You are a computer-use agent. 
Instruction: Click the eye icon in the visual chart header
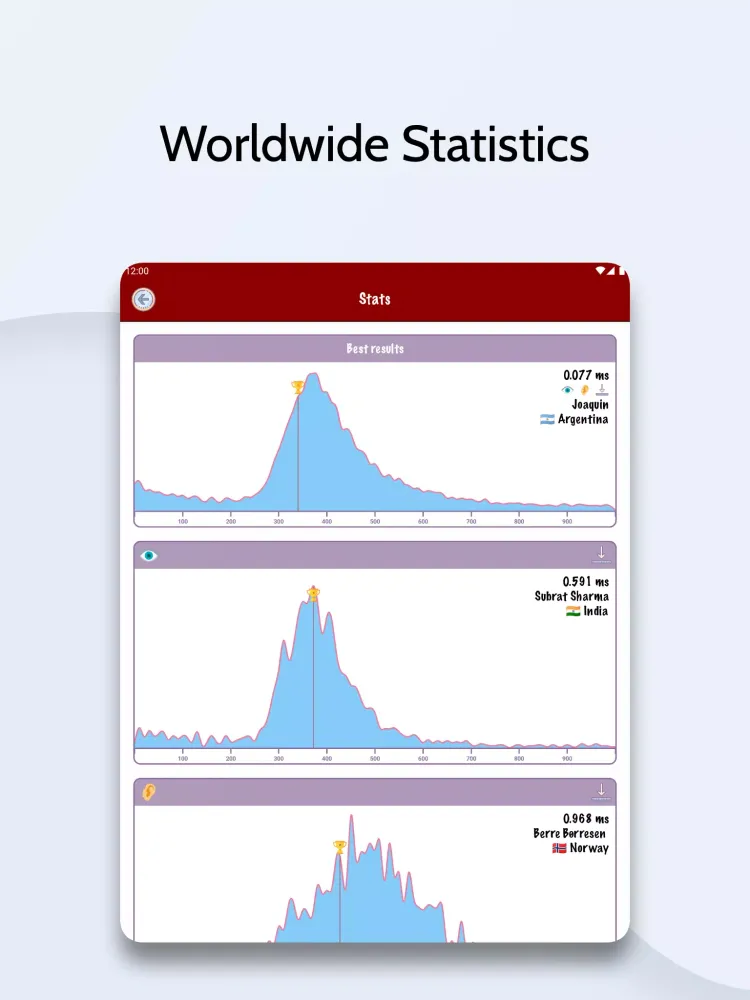(x=149, y=555)
